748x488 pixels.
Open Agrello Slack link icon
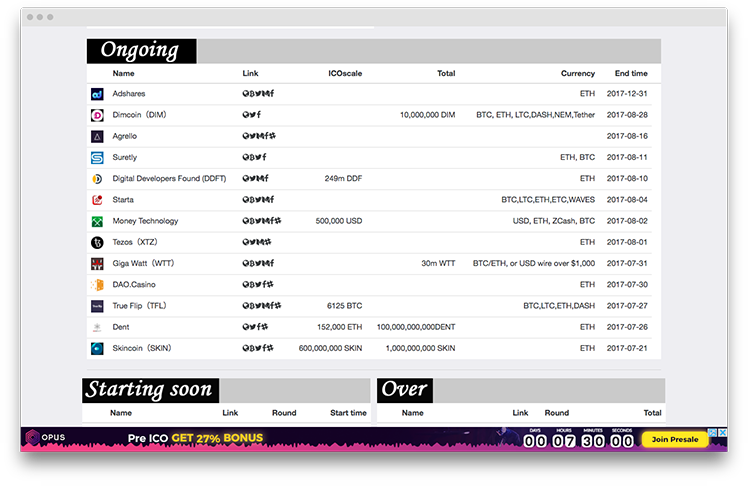[x=272, y=136]
